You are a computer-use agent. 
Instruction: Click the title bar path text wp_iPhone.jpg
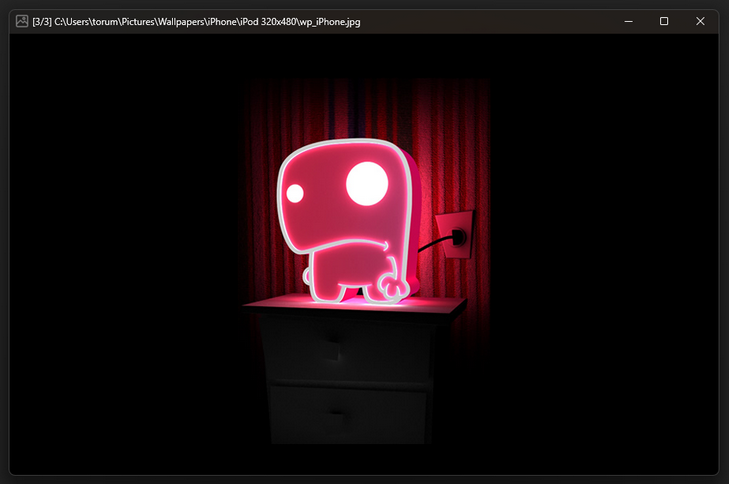click(x=329, y=22)
